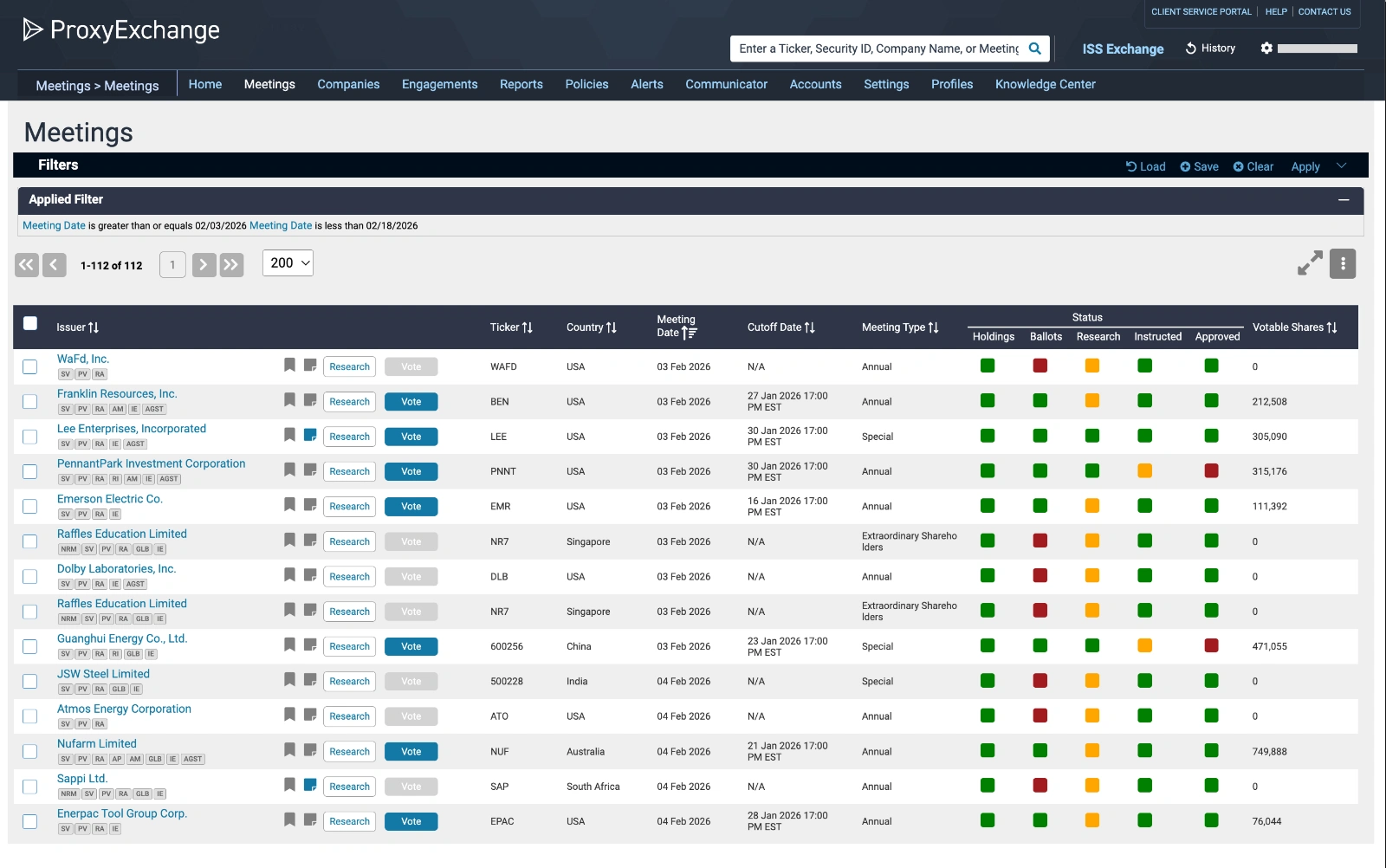Navigate to Knowledge Center
Viewport: 1386px width, 868px height.
point(1046,84)
